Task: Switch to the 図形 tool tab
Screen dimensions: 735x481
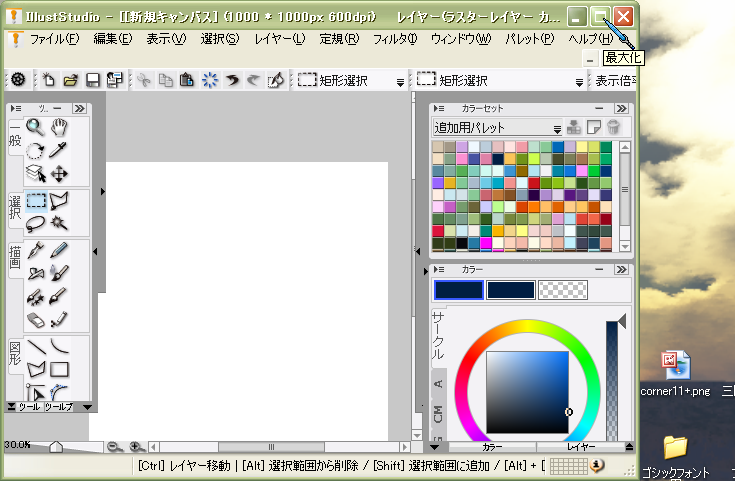Action: click(15, 354)
